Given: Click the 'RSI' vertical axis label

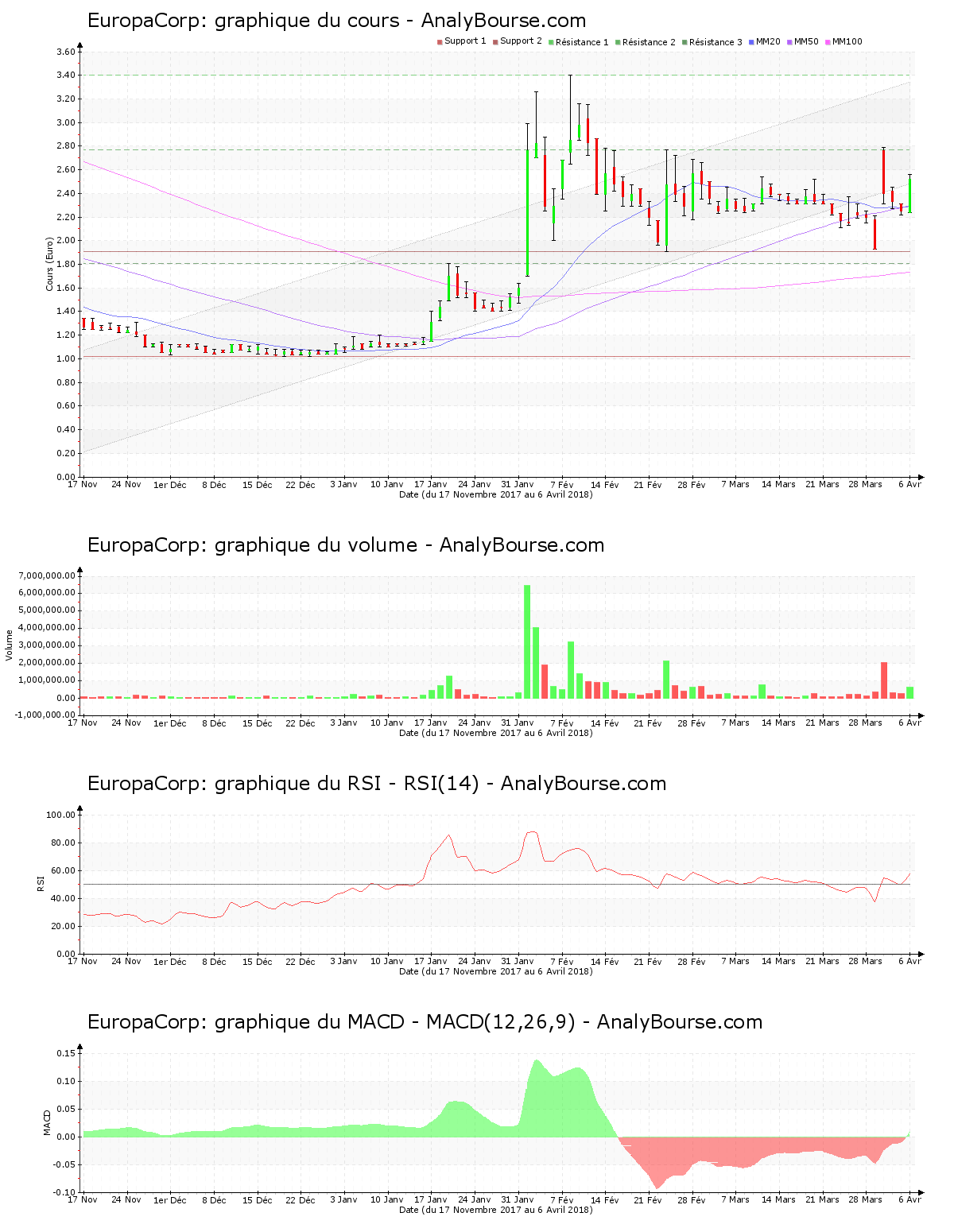Looking at the screenshot, I should (40, 884).
